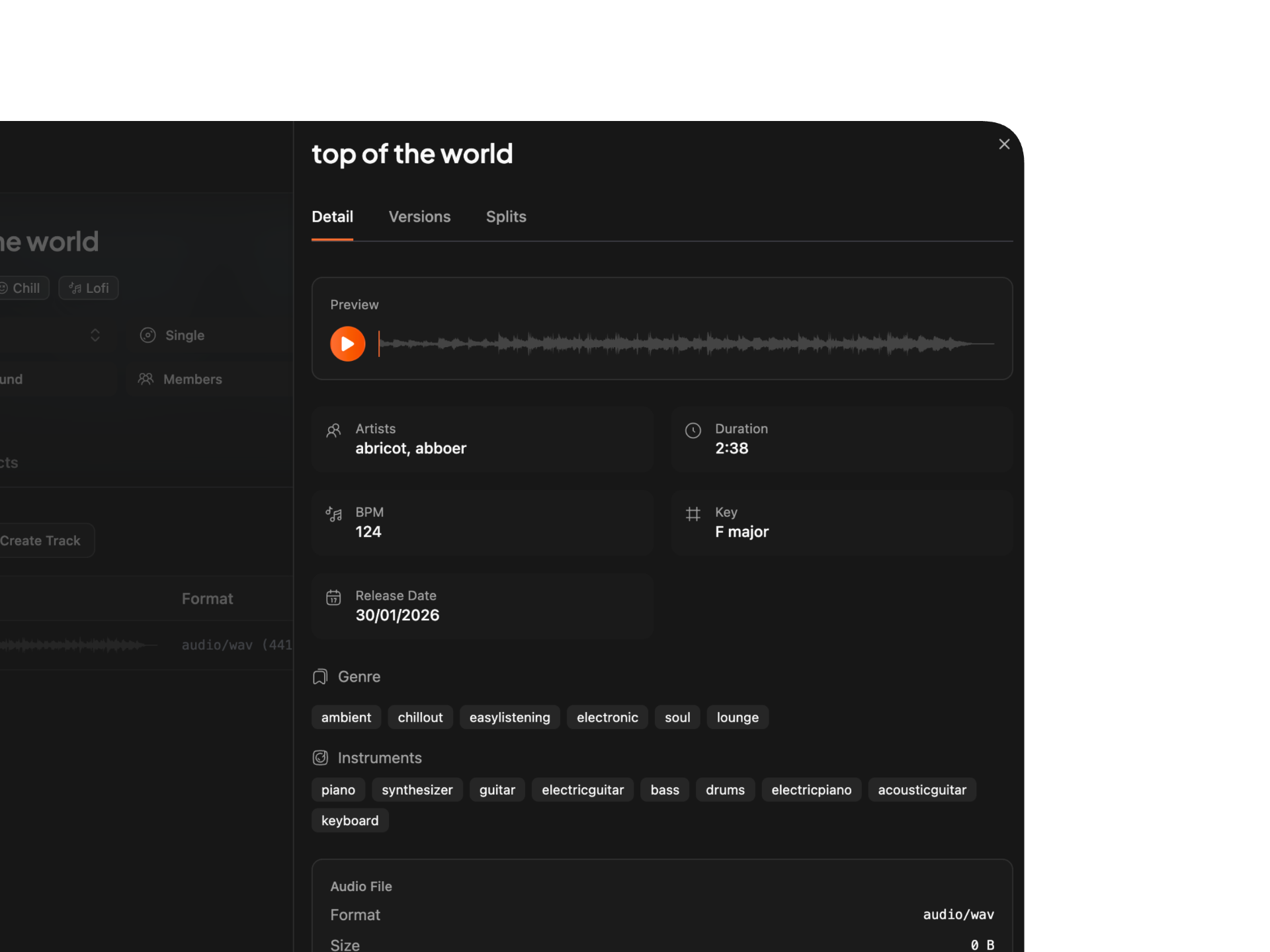
Task: Open the Splits tab
Action: click(x=506, y=216)
